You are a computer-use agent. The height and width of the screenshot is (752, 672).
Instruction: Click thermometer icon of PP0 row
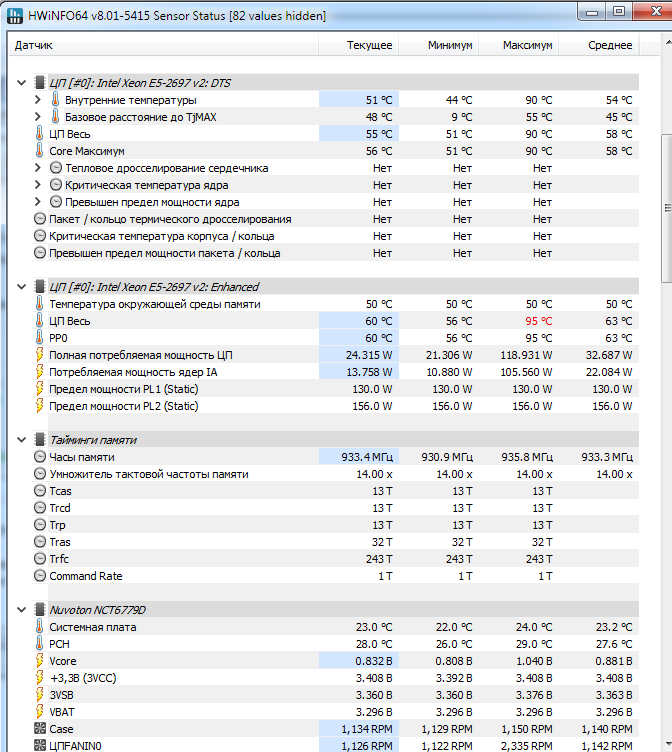(x=40, y=338)
